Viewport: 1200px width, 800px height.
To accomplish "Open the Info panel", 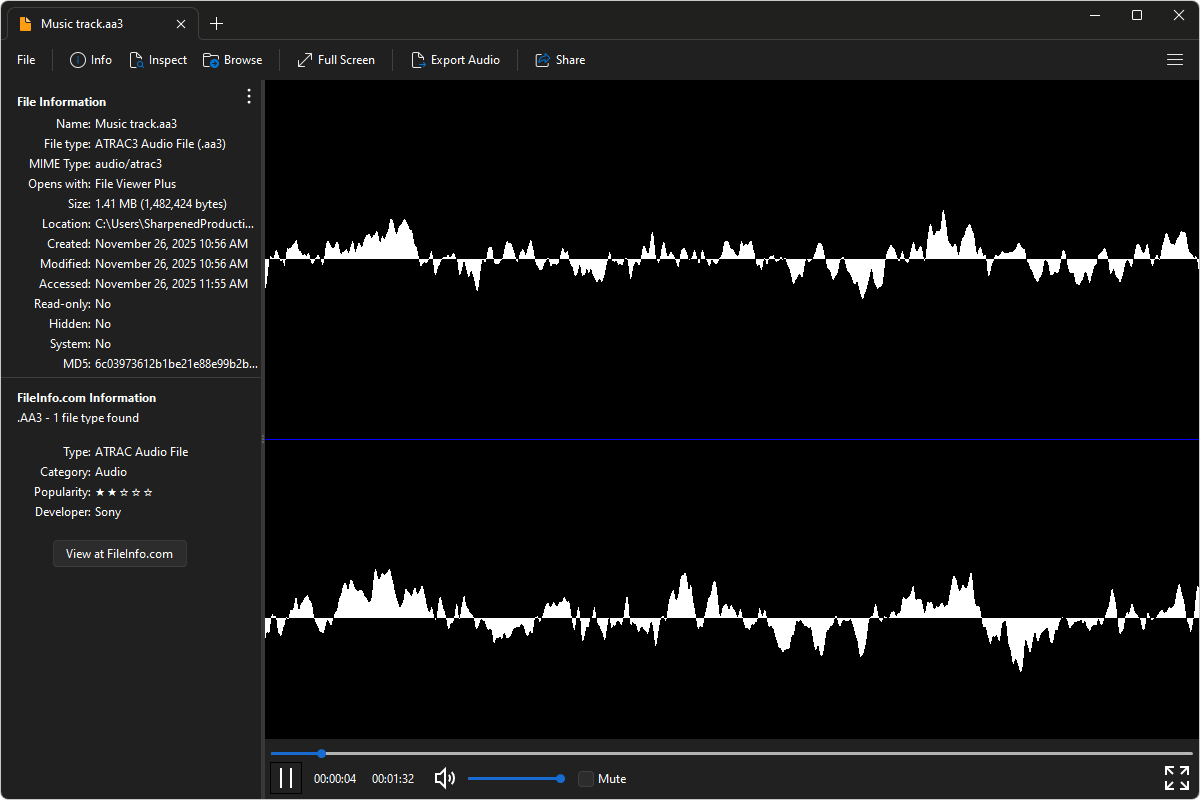I will click(x=90, y=60).
